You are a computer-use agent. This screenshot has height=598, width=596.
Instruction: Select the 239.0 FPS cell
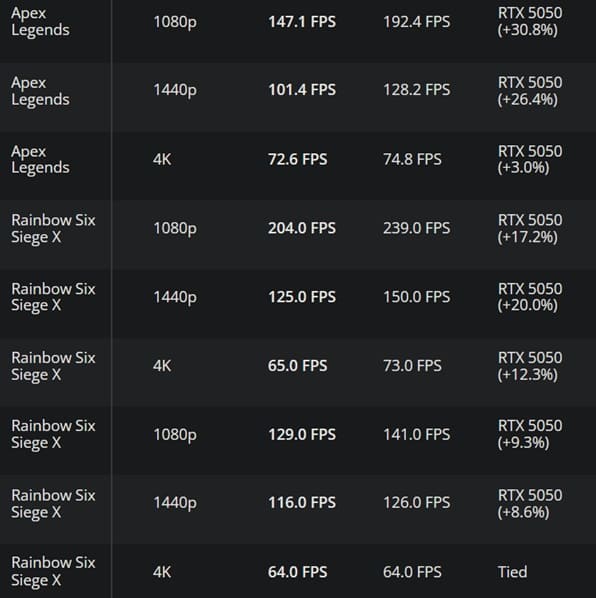tap(416, 228)
